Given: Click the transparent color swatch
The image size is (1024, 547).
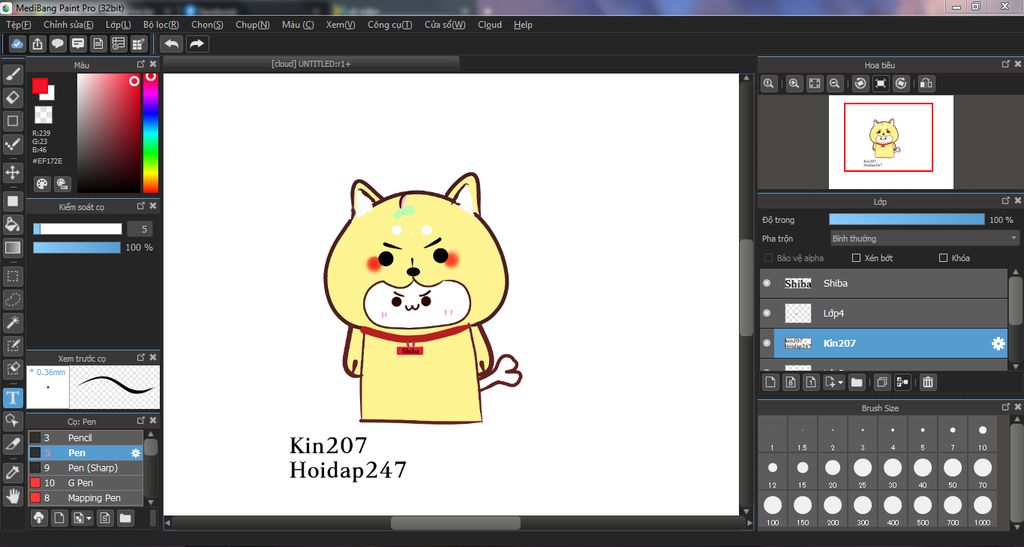Looking at the screenshot, I should [x=43, y=115].
